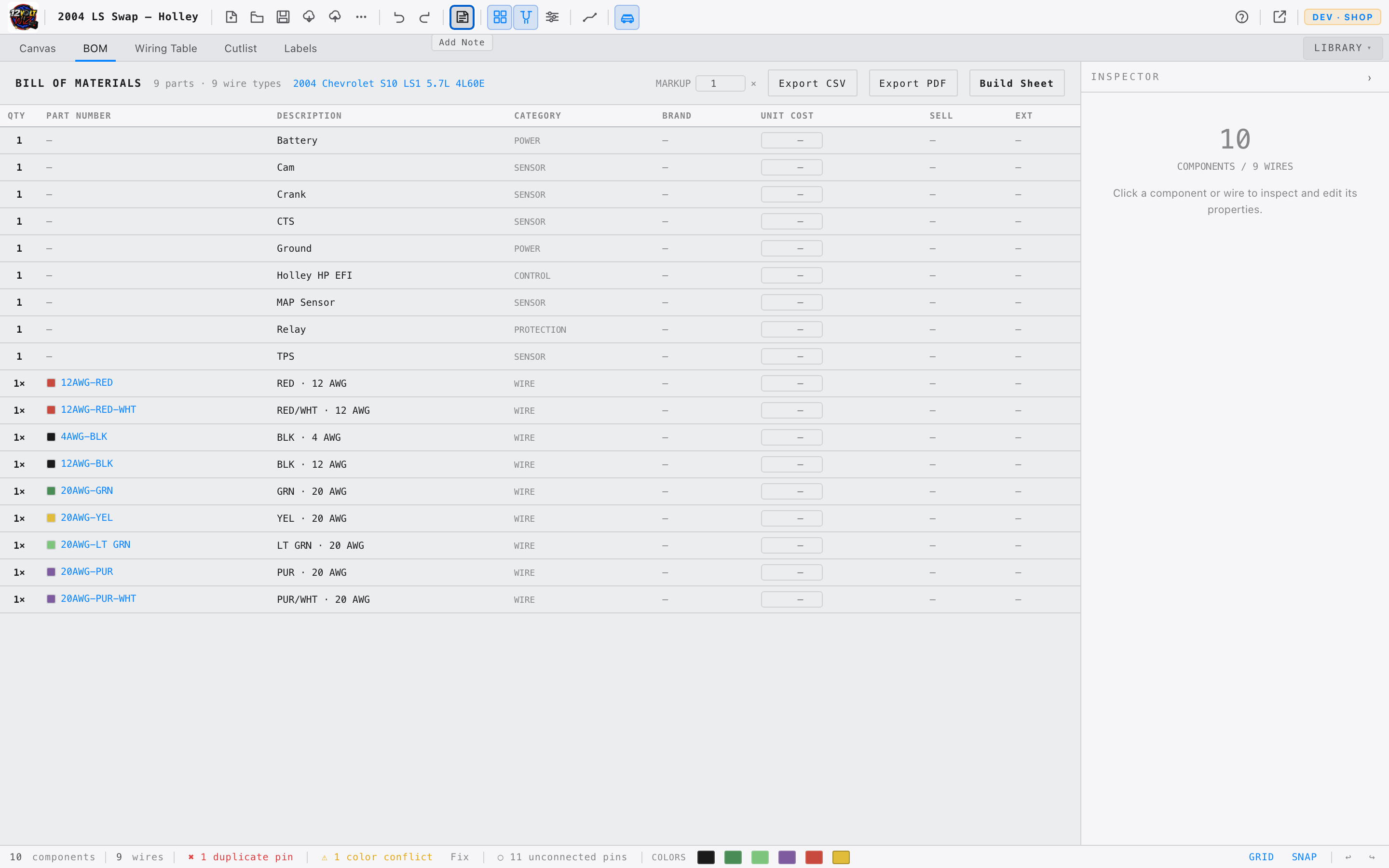Create a new project with the new-file icon

coord(231,17)
